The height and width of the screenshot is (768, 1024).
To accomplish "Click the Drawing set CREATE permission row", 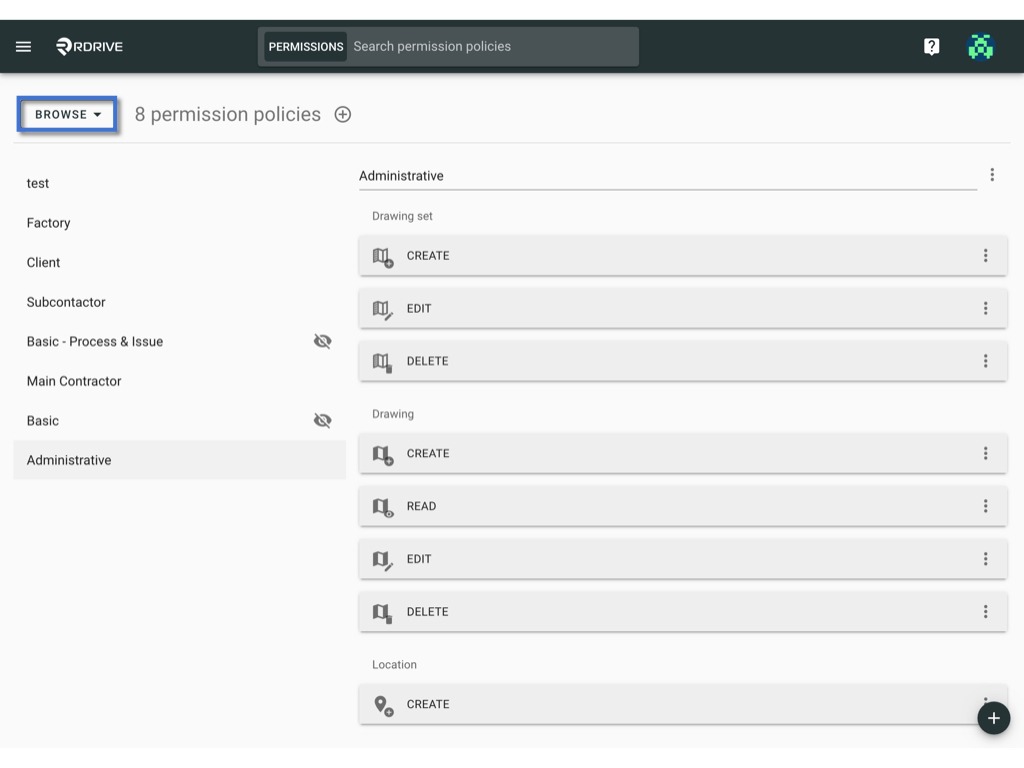I will 682,255.
